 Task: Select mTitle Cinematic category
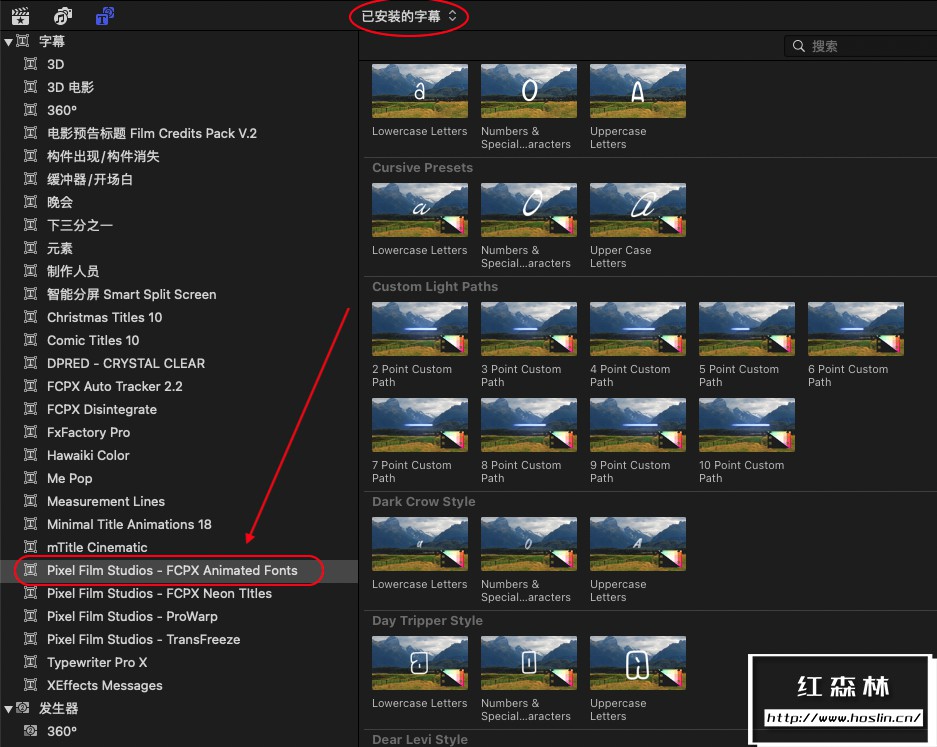point(97,547)
